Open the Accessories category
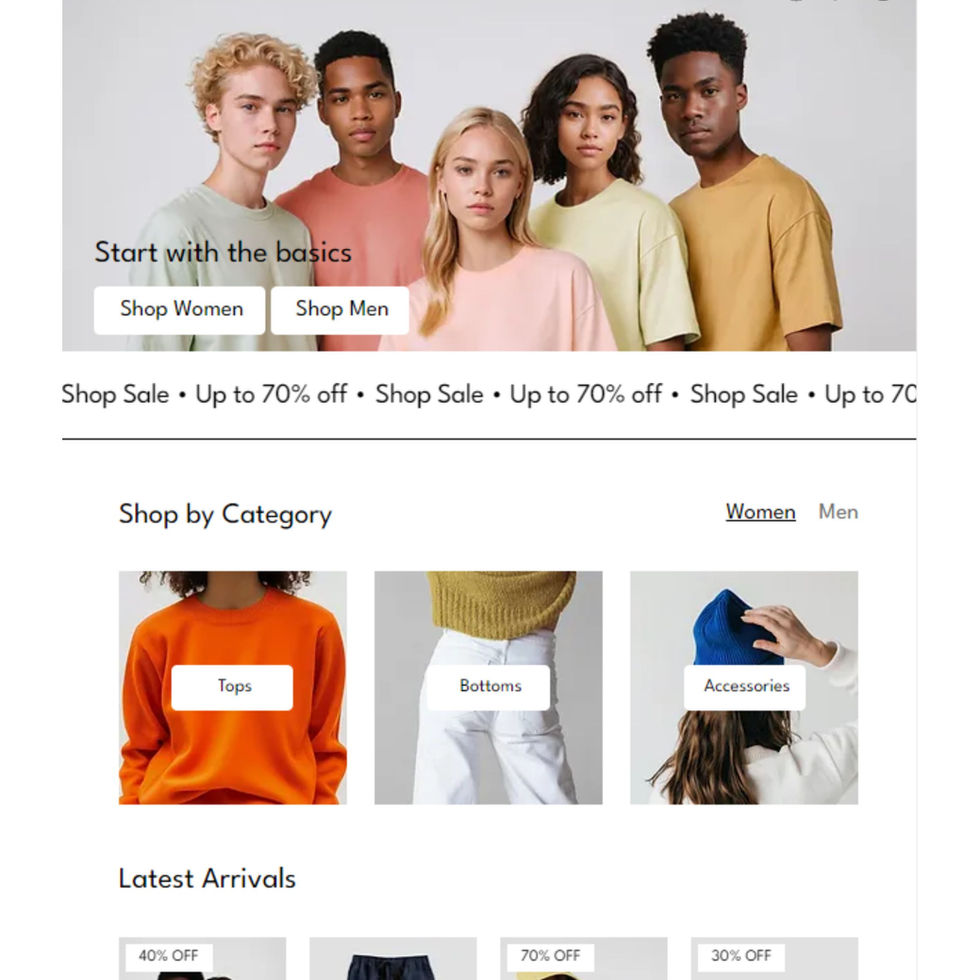Image resolution: width=980 pixels, height=980 pixels. 744,688
